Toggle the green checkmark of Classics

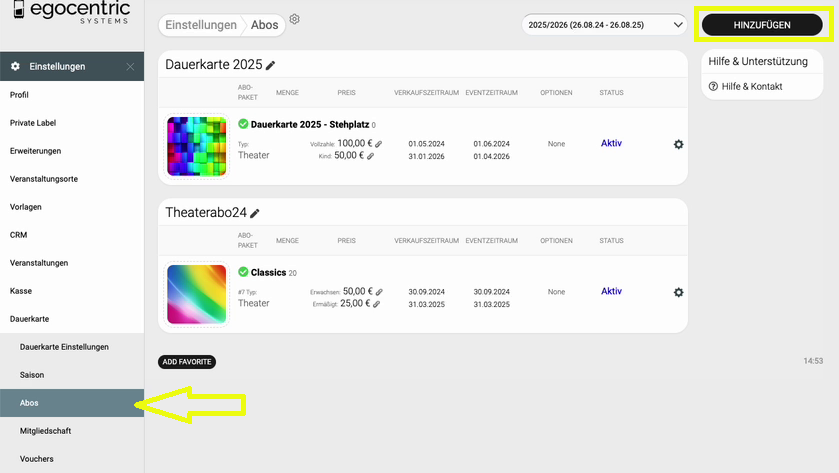pyautogui.click(x=243, y=272)
